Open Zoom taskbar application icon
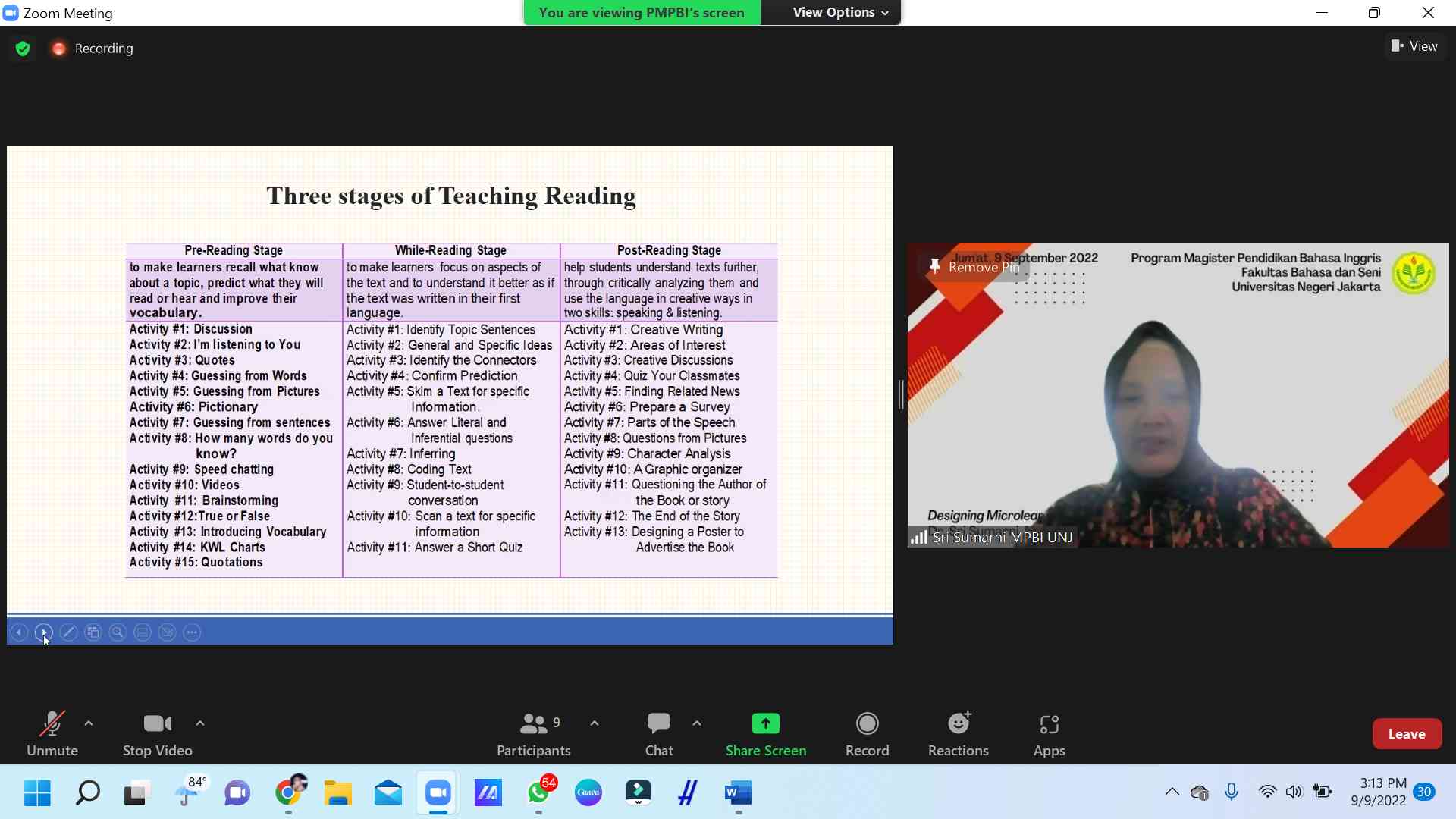Screen dimensions: 1456x819 (x=437, y=793)
